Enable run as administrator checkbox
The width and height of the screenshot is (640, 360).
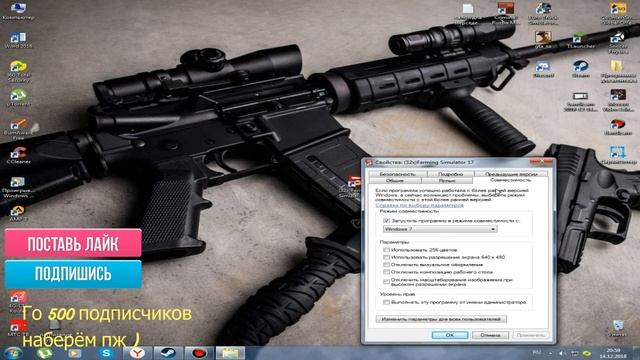[x=386, y=302]
